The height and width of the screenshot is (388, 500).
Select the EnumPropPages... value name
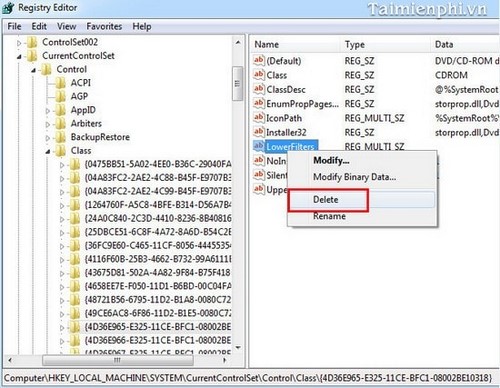[x=302, y=104]
